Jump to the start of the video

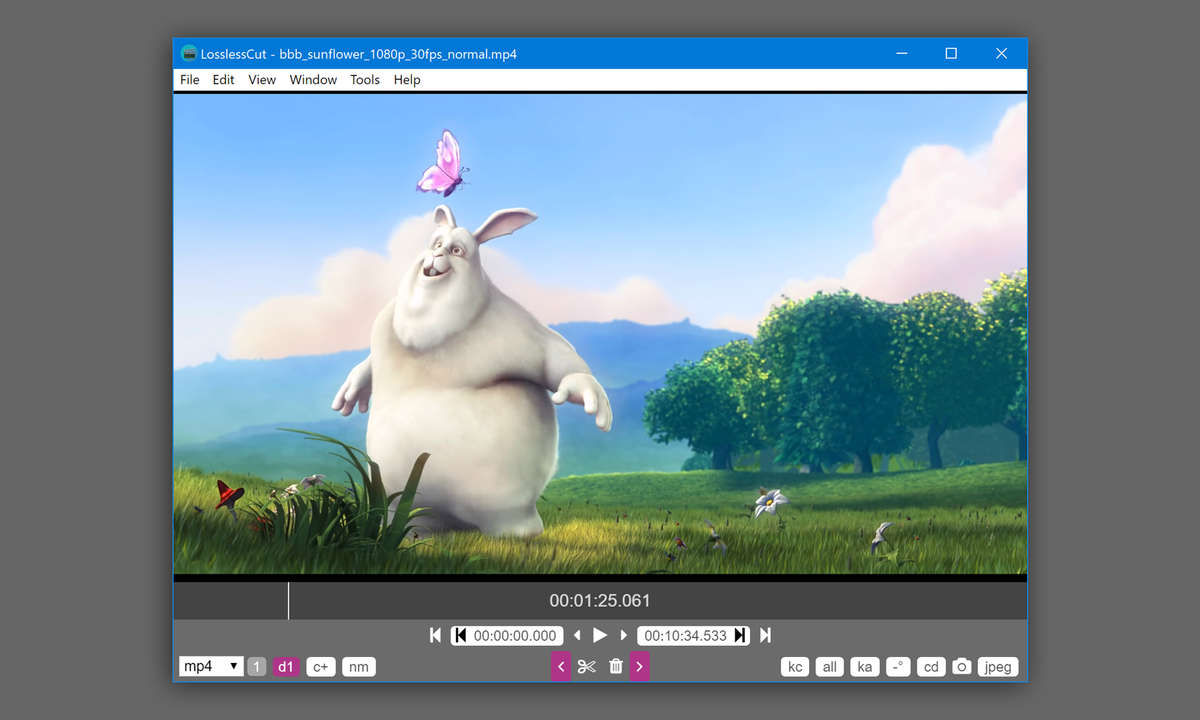435,635
